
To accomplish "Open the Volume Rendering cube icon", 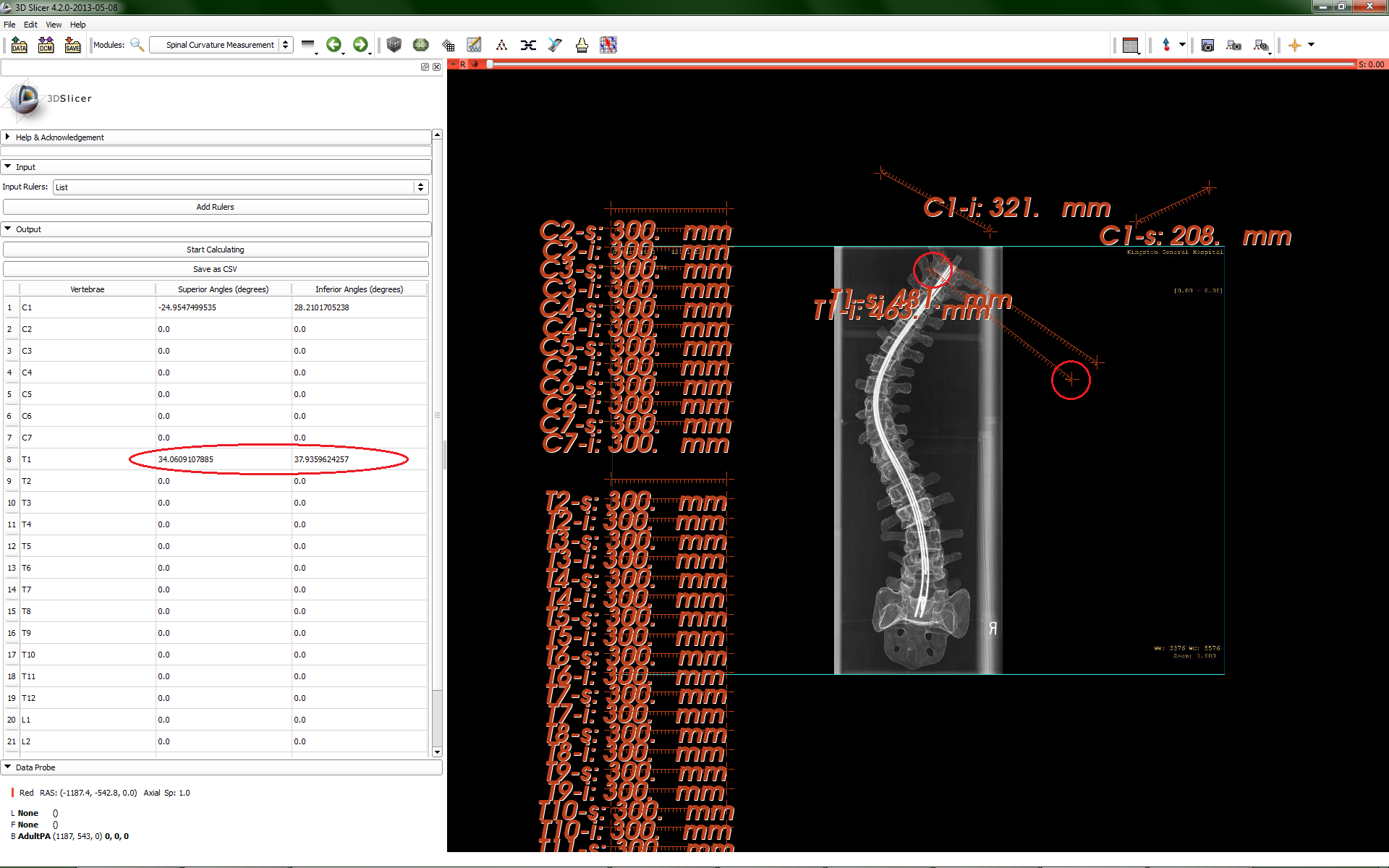I will [x=394, y=45].
